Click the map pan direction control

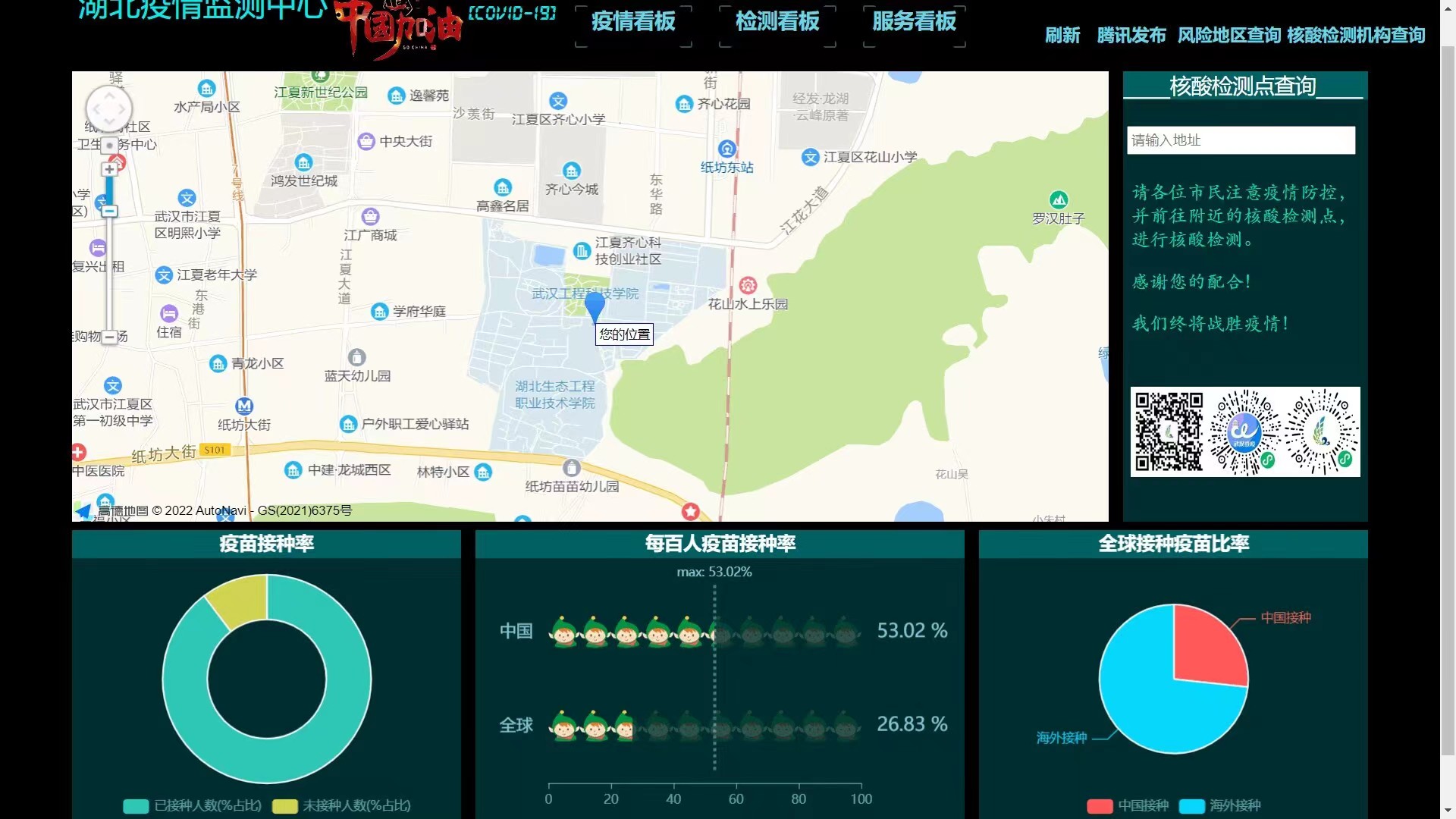pos(109,108)
